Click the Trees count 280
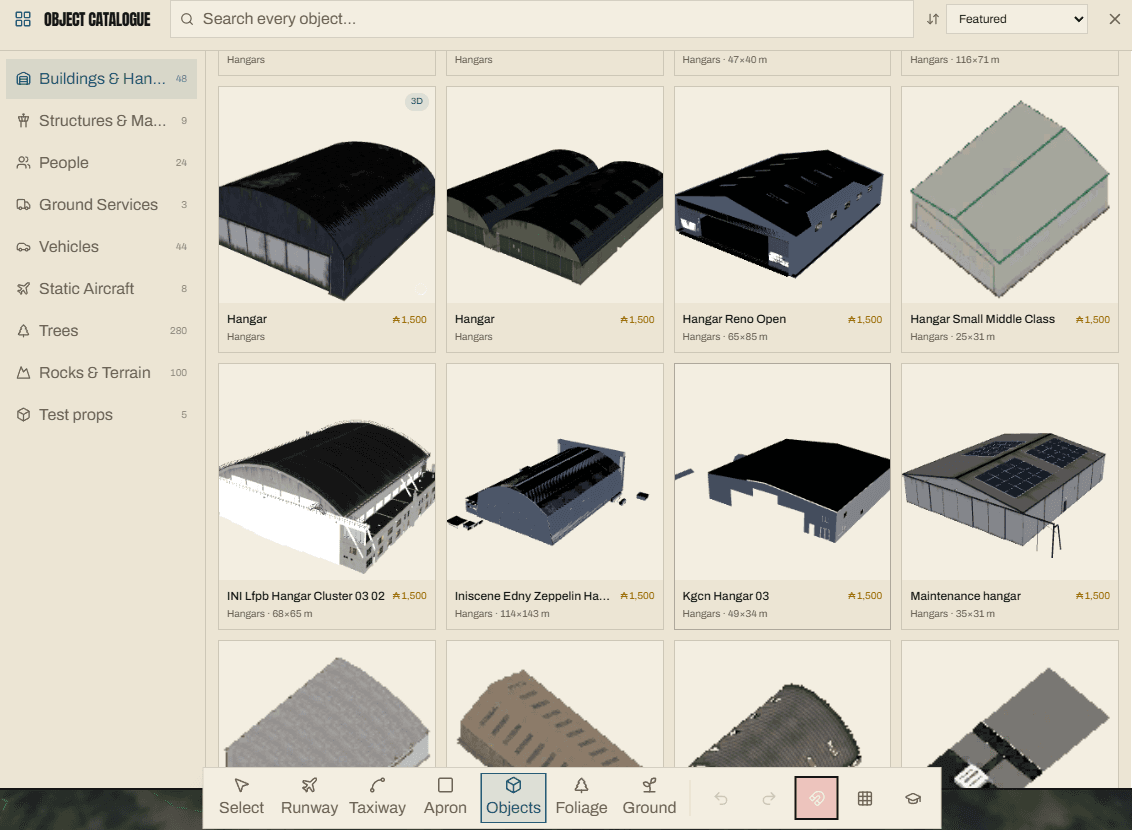 click(178, 331)
